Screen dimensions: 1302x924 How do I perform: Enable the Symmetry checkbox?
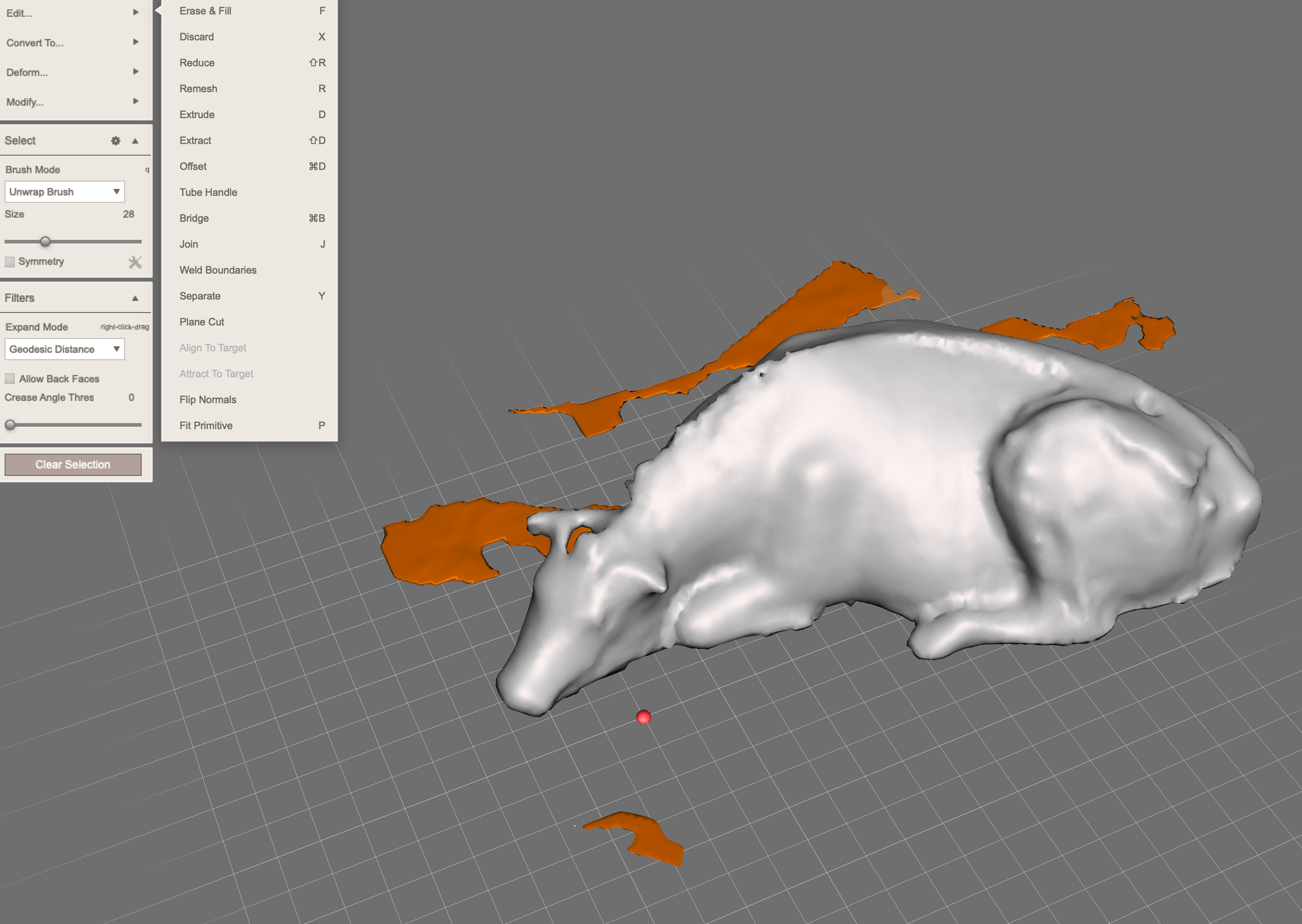coord(9,262)
